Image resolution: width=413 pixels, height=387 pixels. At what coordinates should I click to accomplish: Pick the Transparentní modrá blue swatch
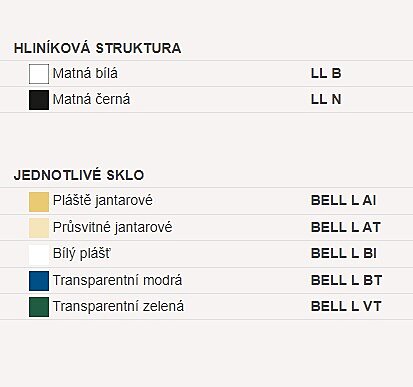(x=39, y=281)
